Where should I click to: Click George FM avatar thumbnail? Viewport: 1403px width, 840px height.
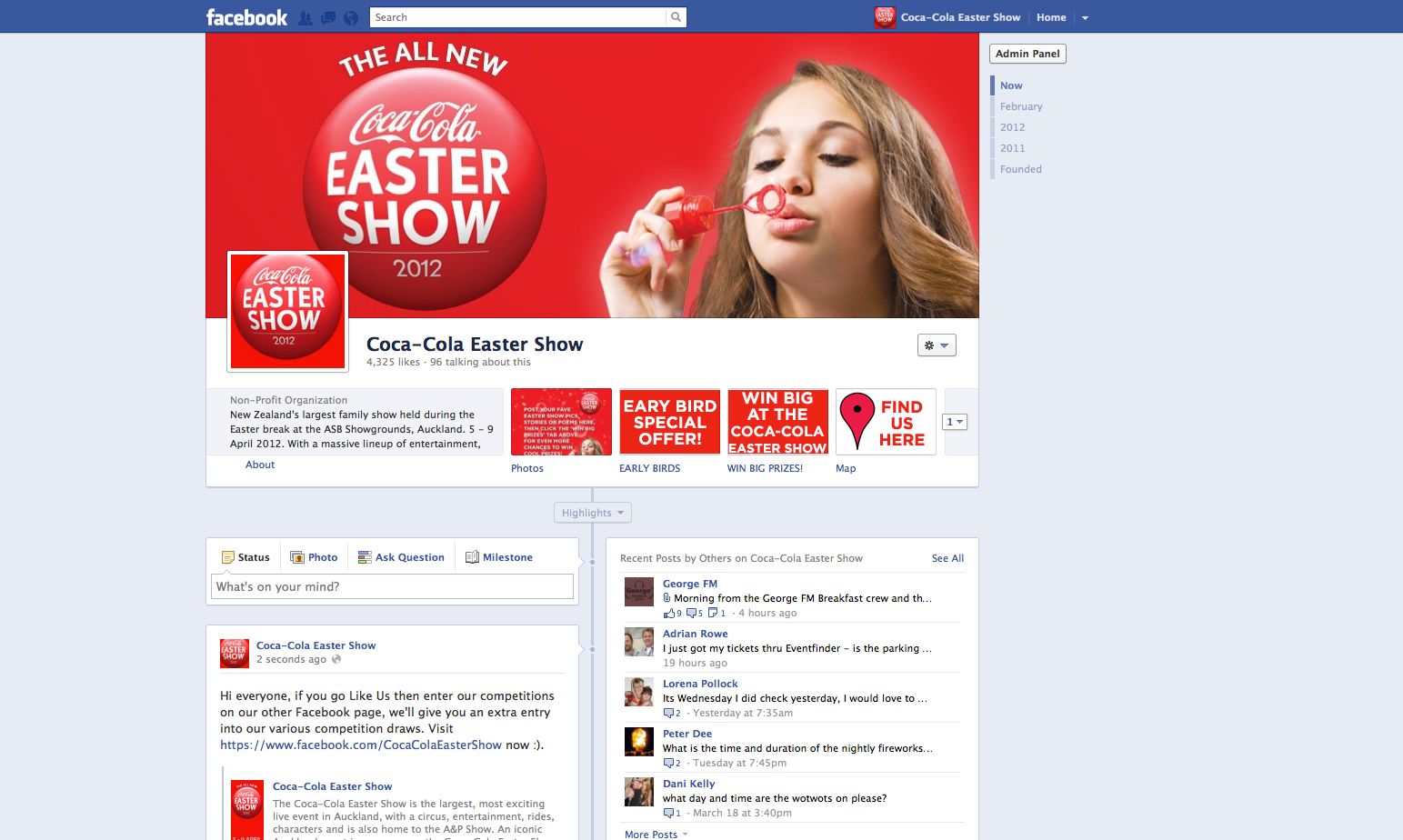click(x=639, y=592)
